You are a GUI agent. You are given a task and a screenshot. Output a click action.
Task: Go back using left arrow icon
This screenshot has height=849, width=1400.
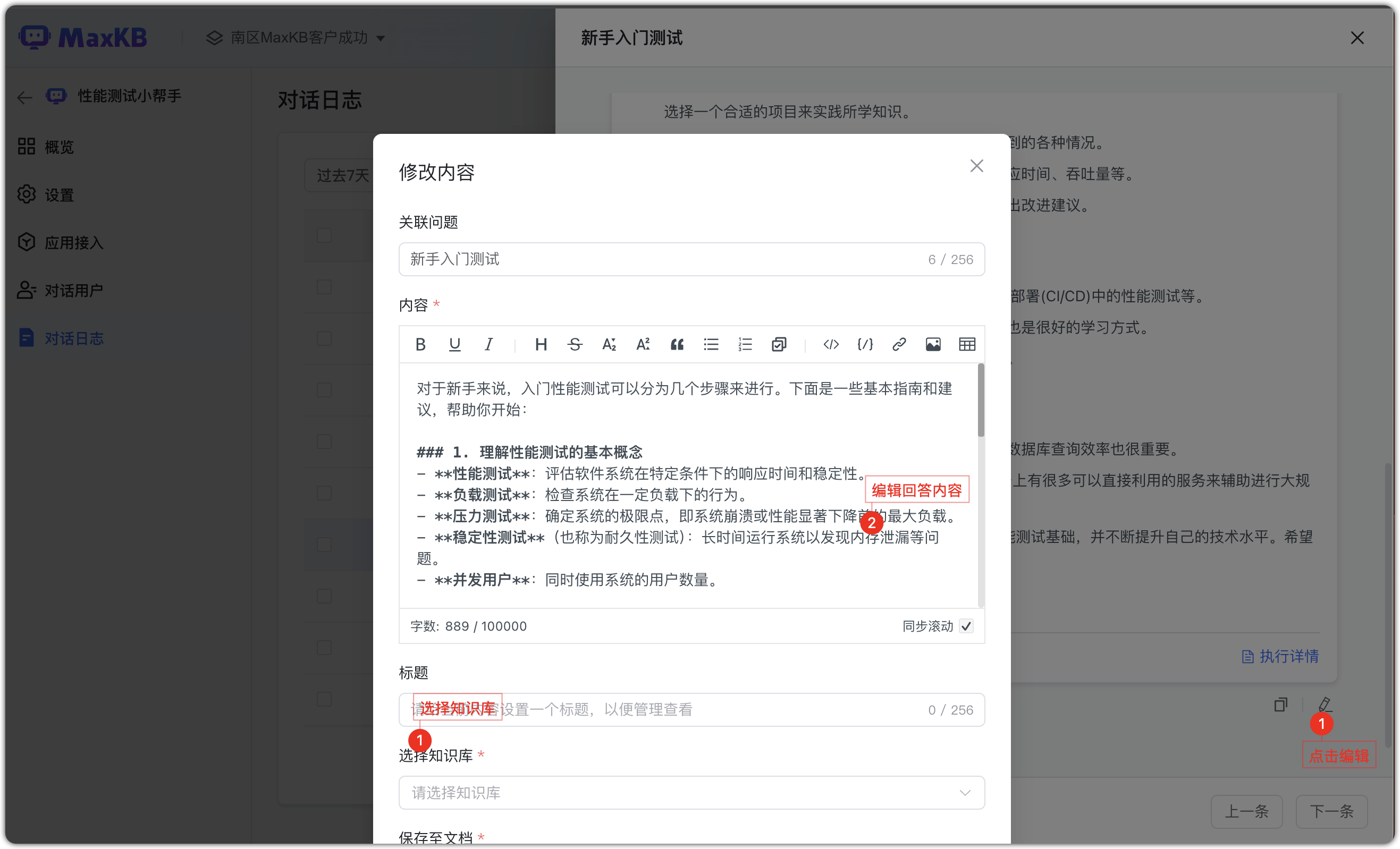pyautogui.click(x=25, y=97)
